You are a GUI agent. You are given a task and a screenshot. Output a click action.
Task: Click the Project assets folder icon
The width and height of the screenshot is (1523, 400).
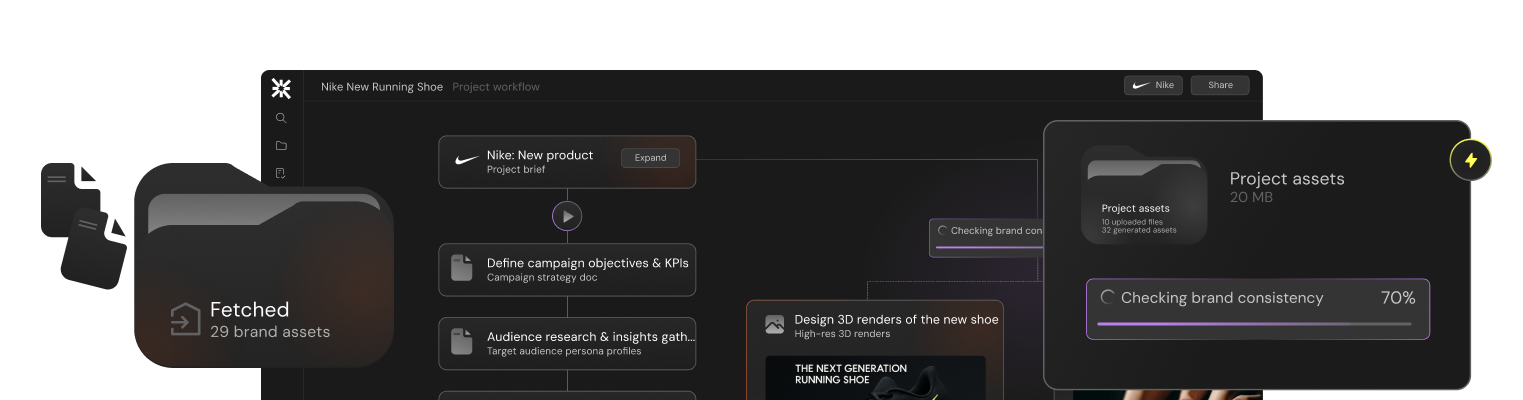[1144, 195]
